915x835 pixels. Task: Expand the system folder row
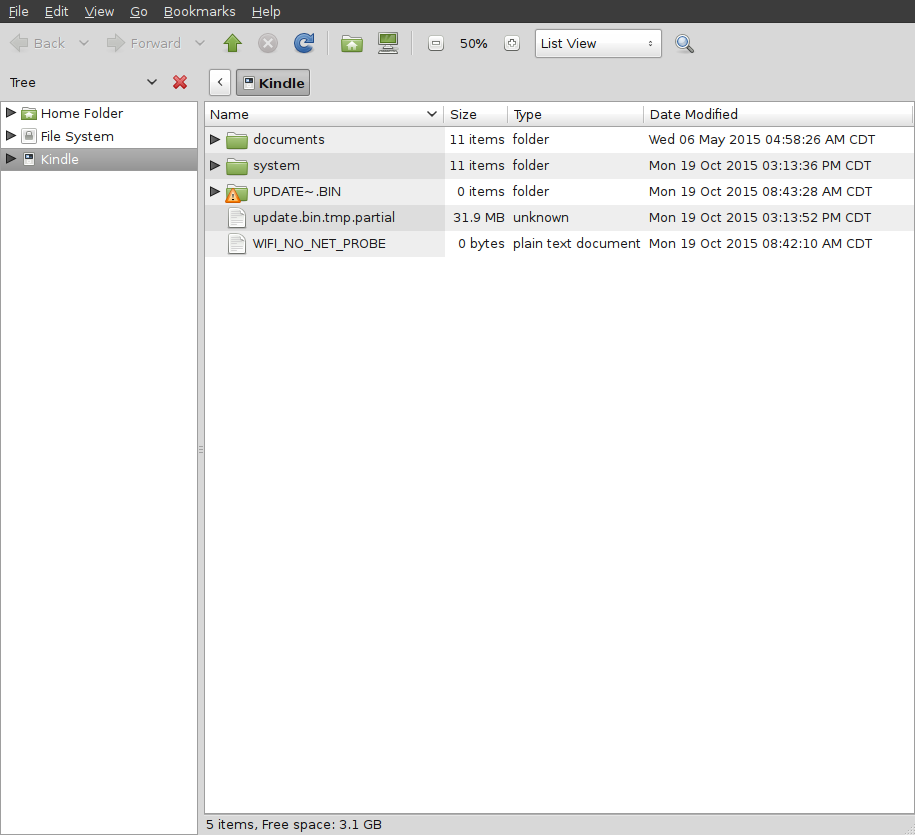point(215,166)
